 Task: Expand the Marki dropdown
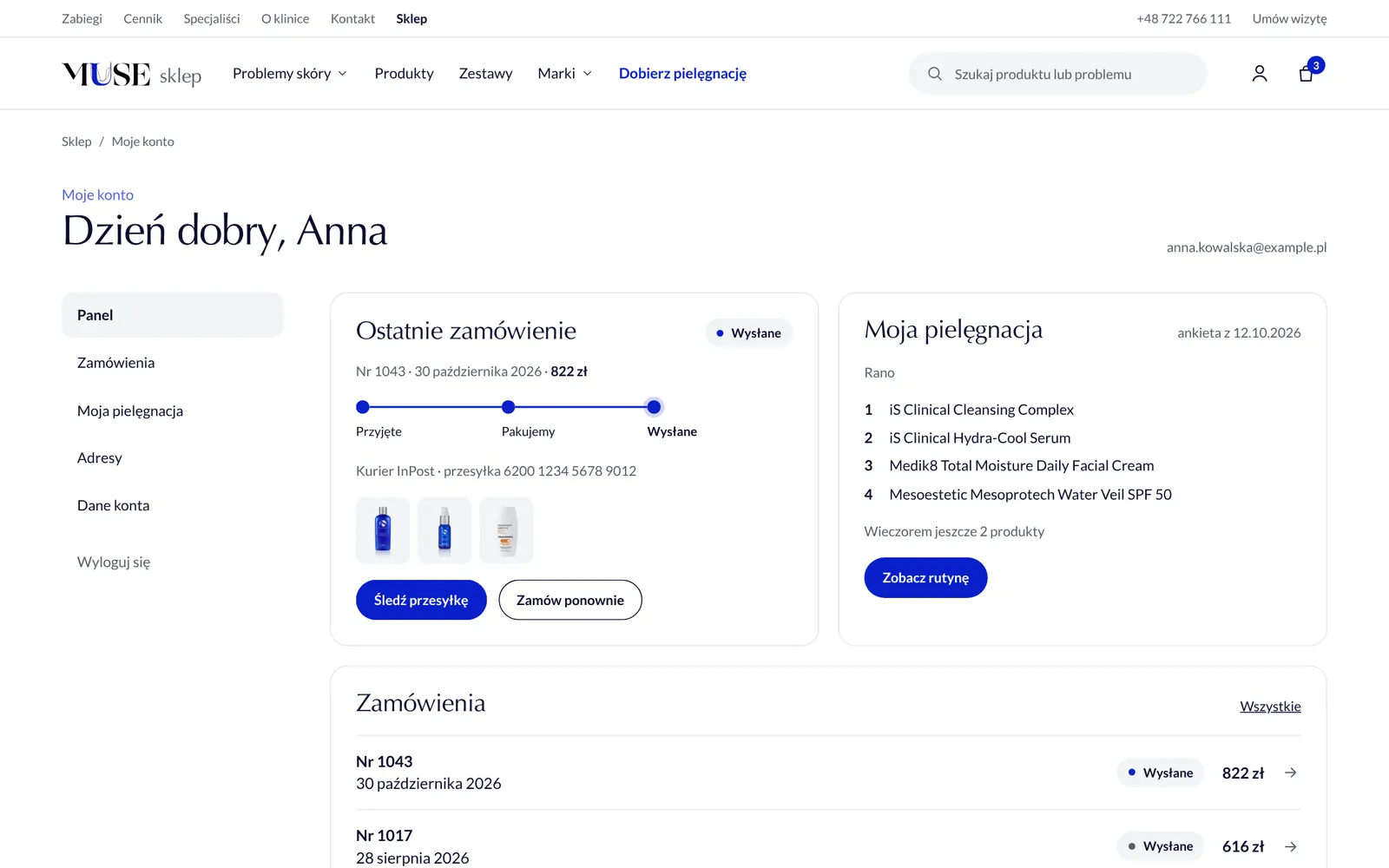tap(565, 74)
